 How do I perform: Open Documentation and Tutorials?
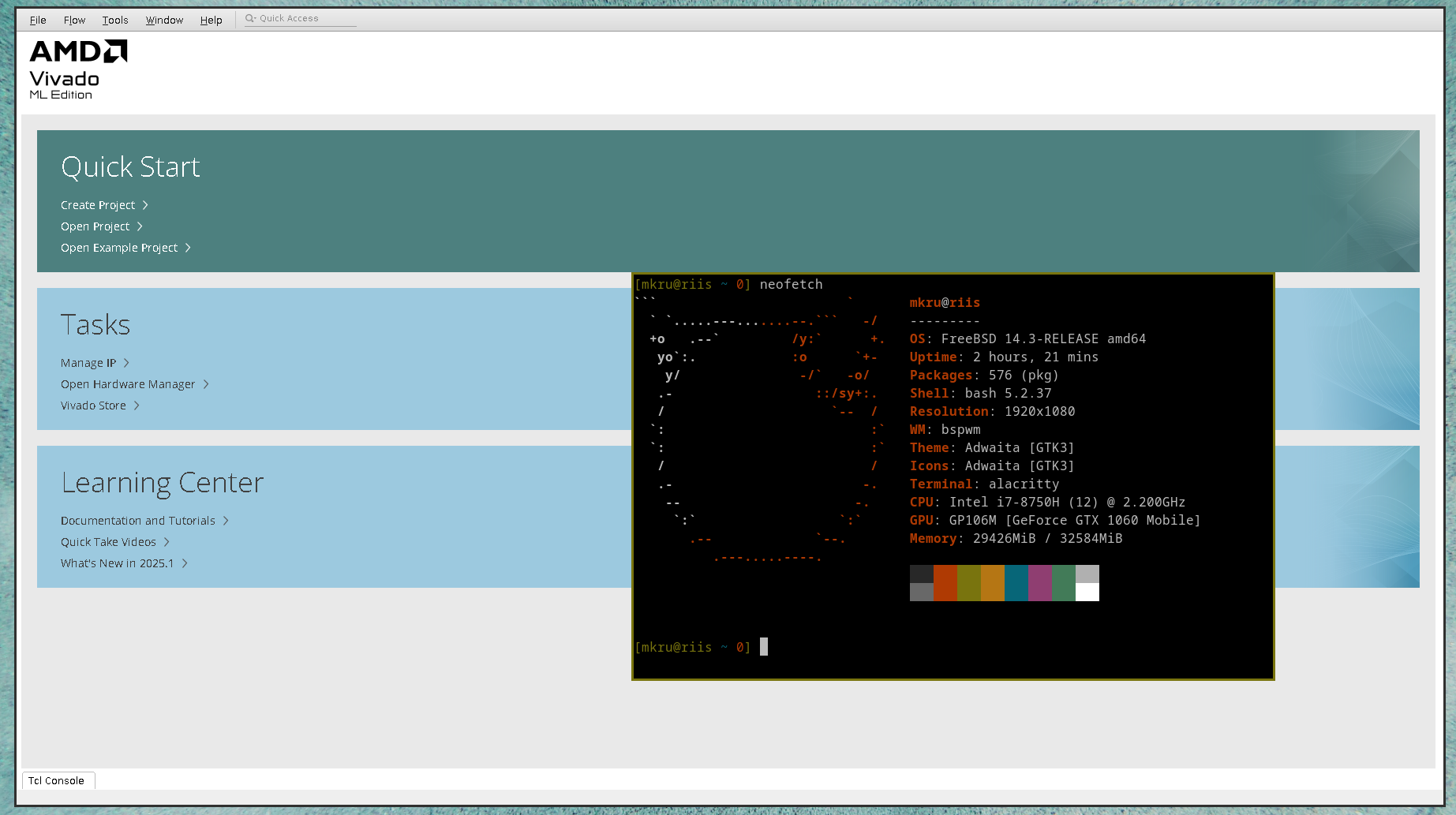coord(138,521)
